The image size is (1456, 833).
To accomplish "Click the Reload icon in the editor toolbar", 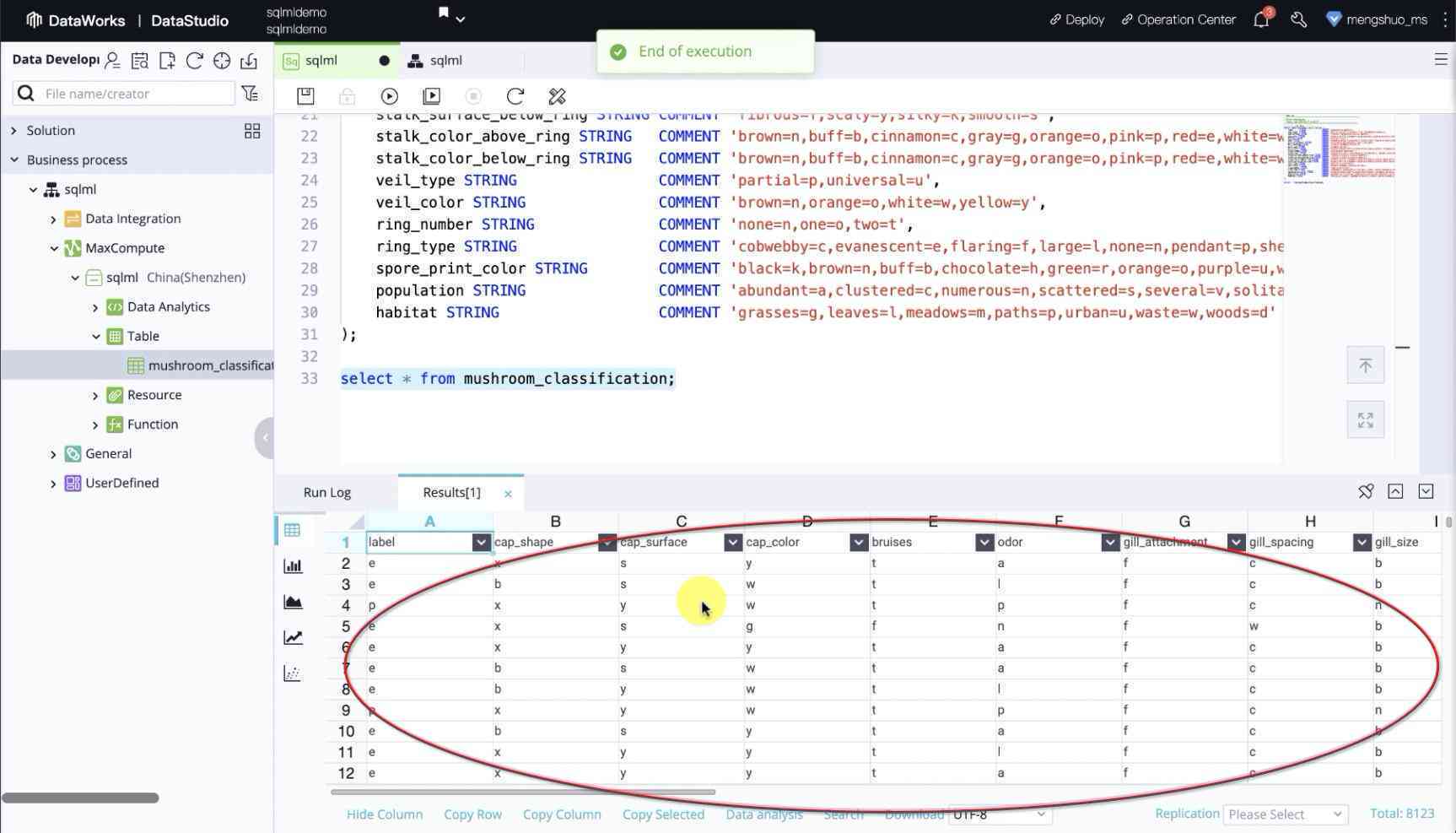I will [x=515, y=96].
